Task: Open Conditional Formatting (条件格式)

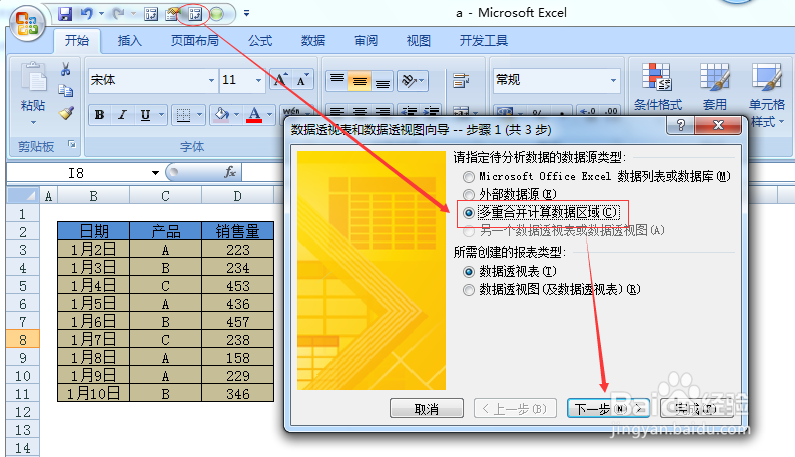Action: 658,87
